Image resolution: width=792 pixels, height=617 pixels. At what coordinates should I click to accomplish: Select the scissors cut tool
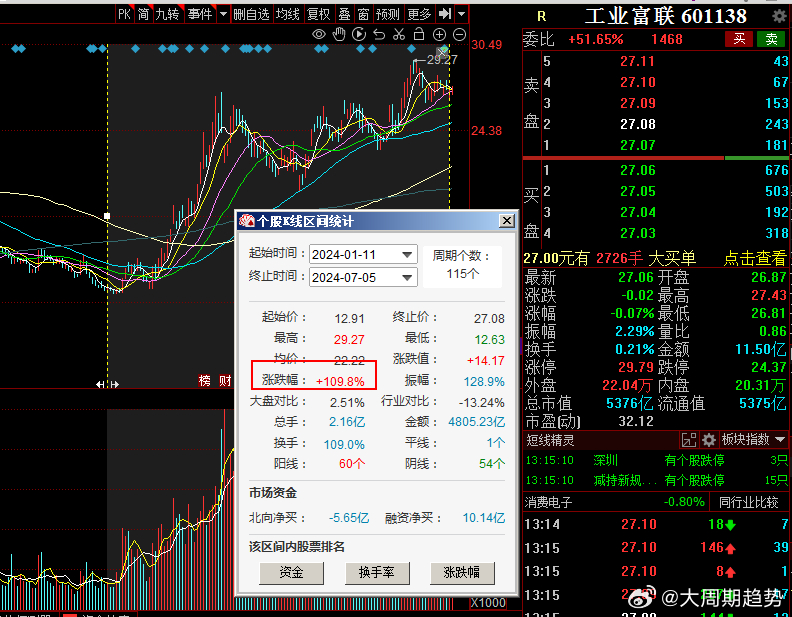(399, 35)
